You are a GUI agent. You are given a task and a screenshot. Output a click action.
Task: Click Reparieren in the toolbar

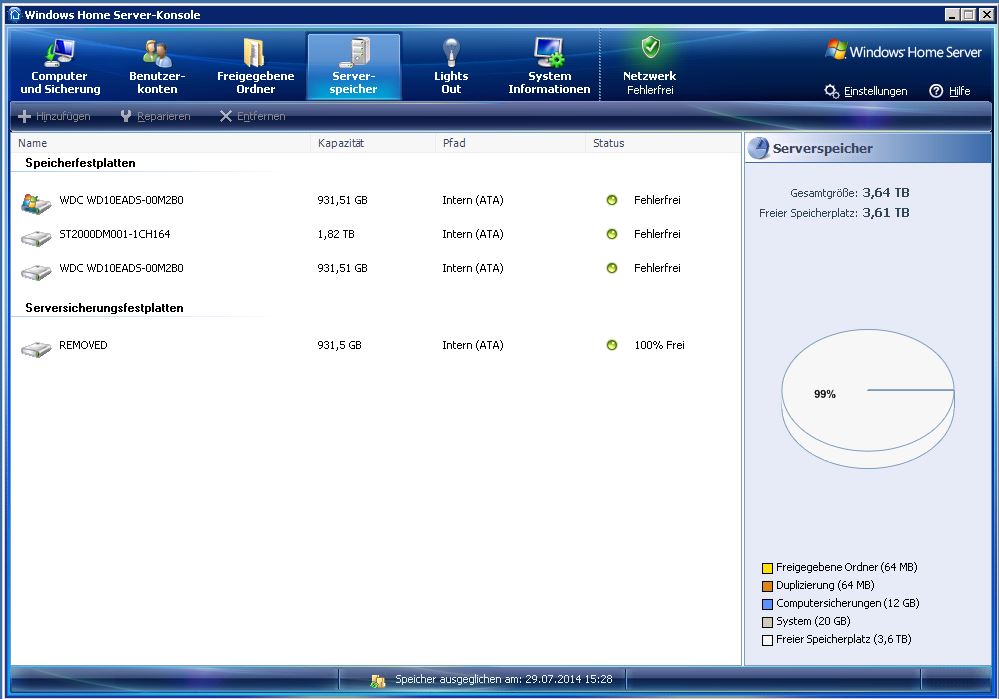pos(155,116)
